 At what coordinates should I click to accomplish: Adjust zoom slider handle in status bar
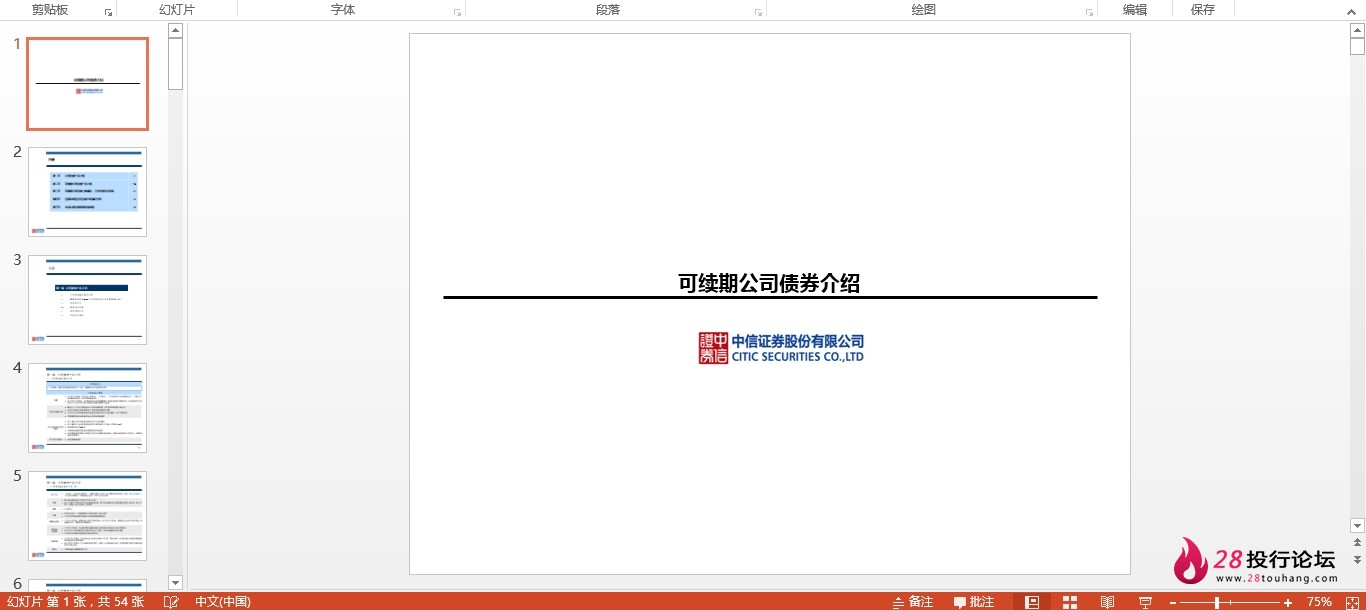pyautogui.click(x=1216, y=602)
